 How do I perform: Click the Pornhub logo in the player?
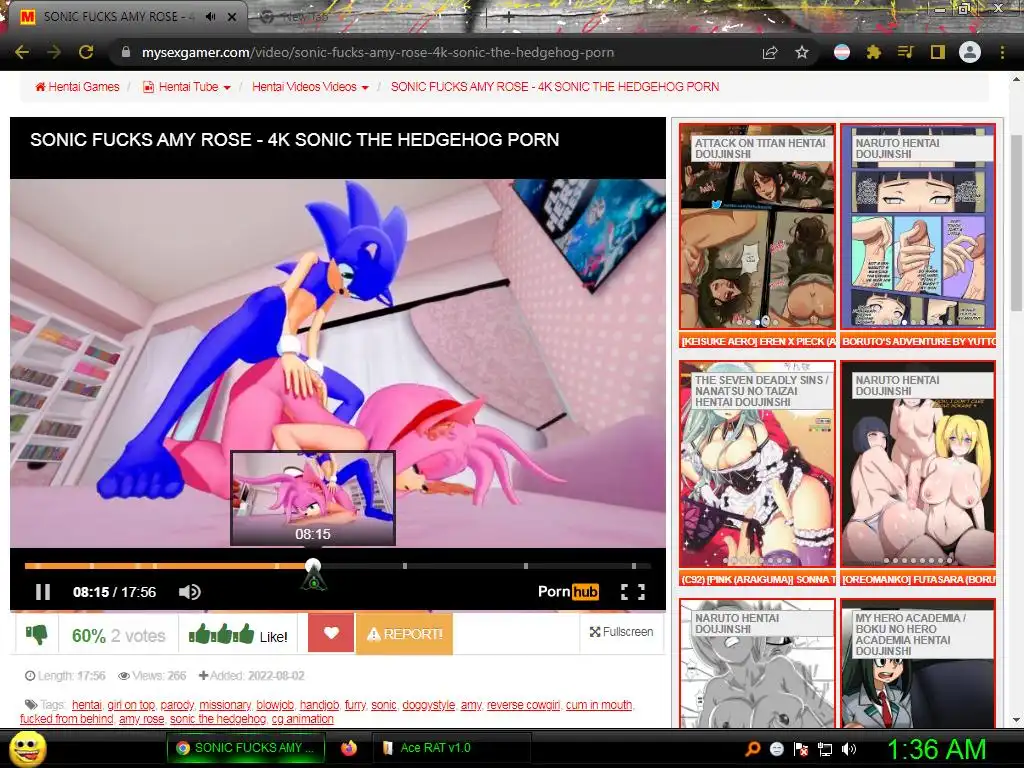tap(568, 592)
